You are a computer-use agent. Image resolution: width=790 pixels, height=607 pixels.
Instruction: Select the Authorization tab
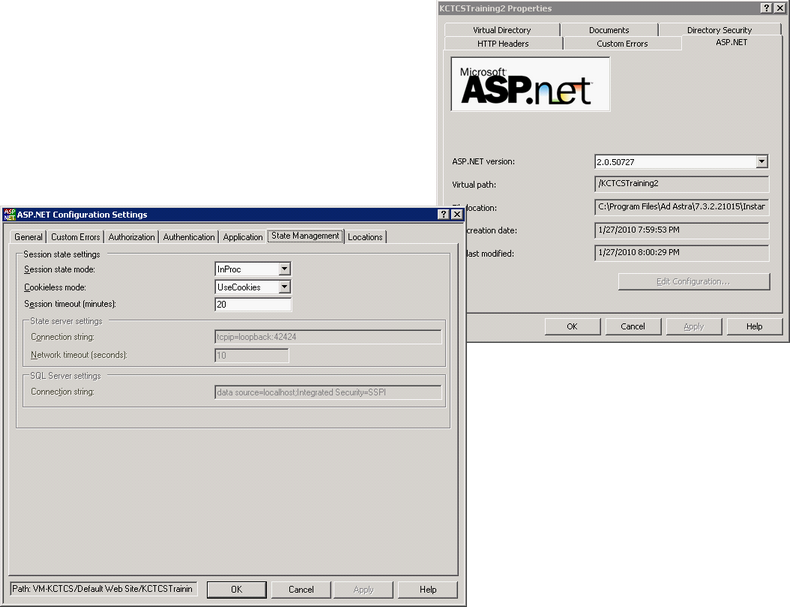point(132,237)
